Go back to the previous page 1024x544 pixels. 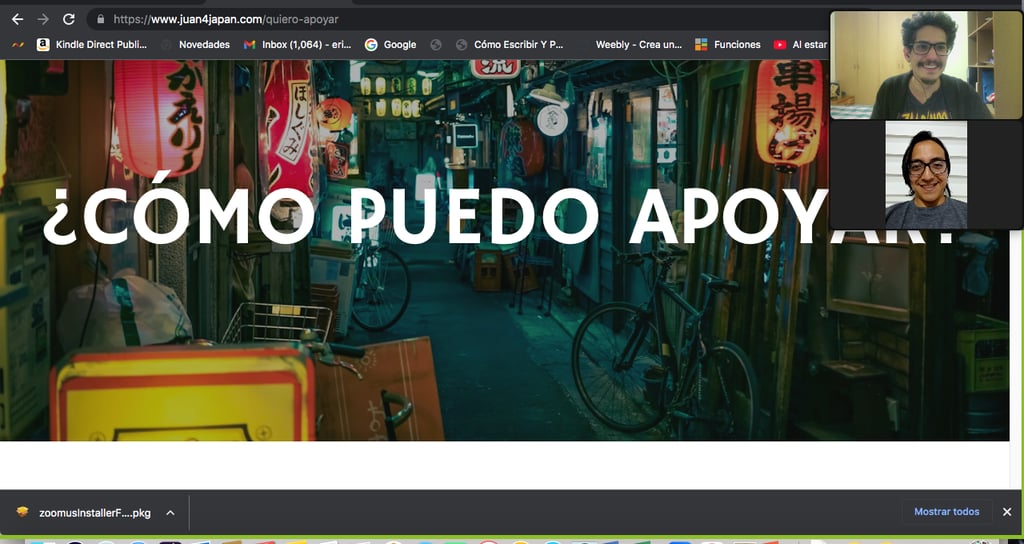pyautogui.click(x=18, y=20)
